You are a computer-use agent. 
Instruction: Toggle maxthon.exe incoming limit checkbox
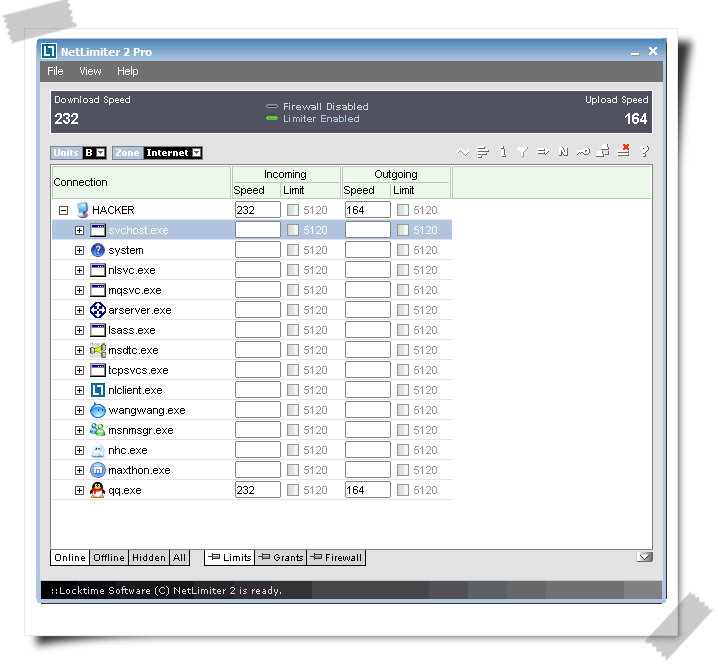(293, 470)
